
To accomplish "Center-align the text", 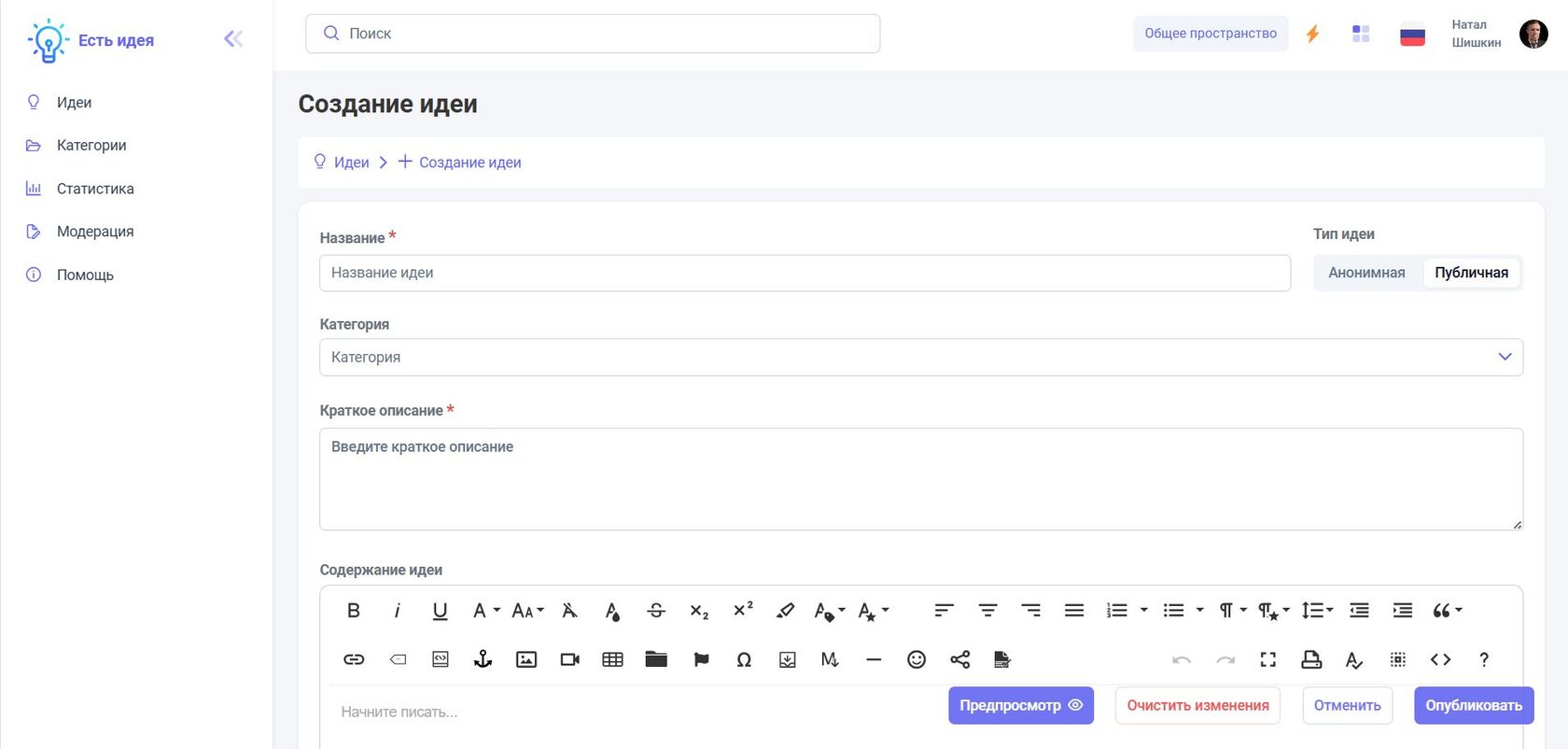I will tap(987, 611).
